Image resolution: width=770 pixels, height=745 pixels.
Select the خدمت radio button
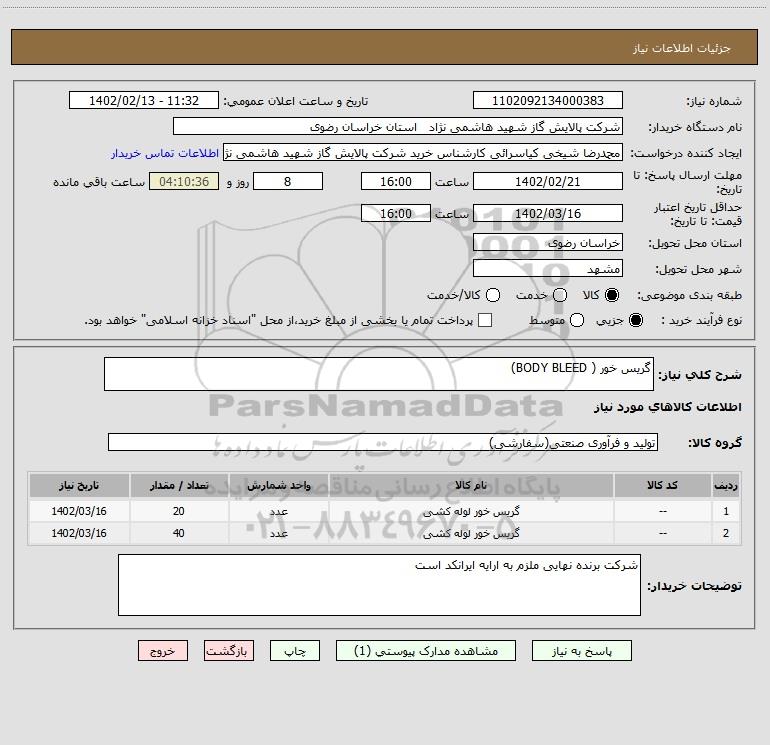pyautogui.click(x=560, y=295)
